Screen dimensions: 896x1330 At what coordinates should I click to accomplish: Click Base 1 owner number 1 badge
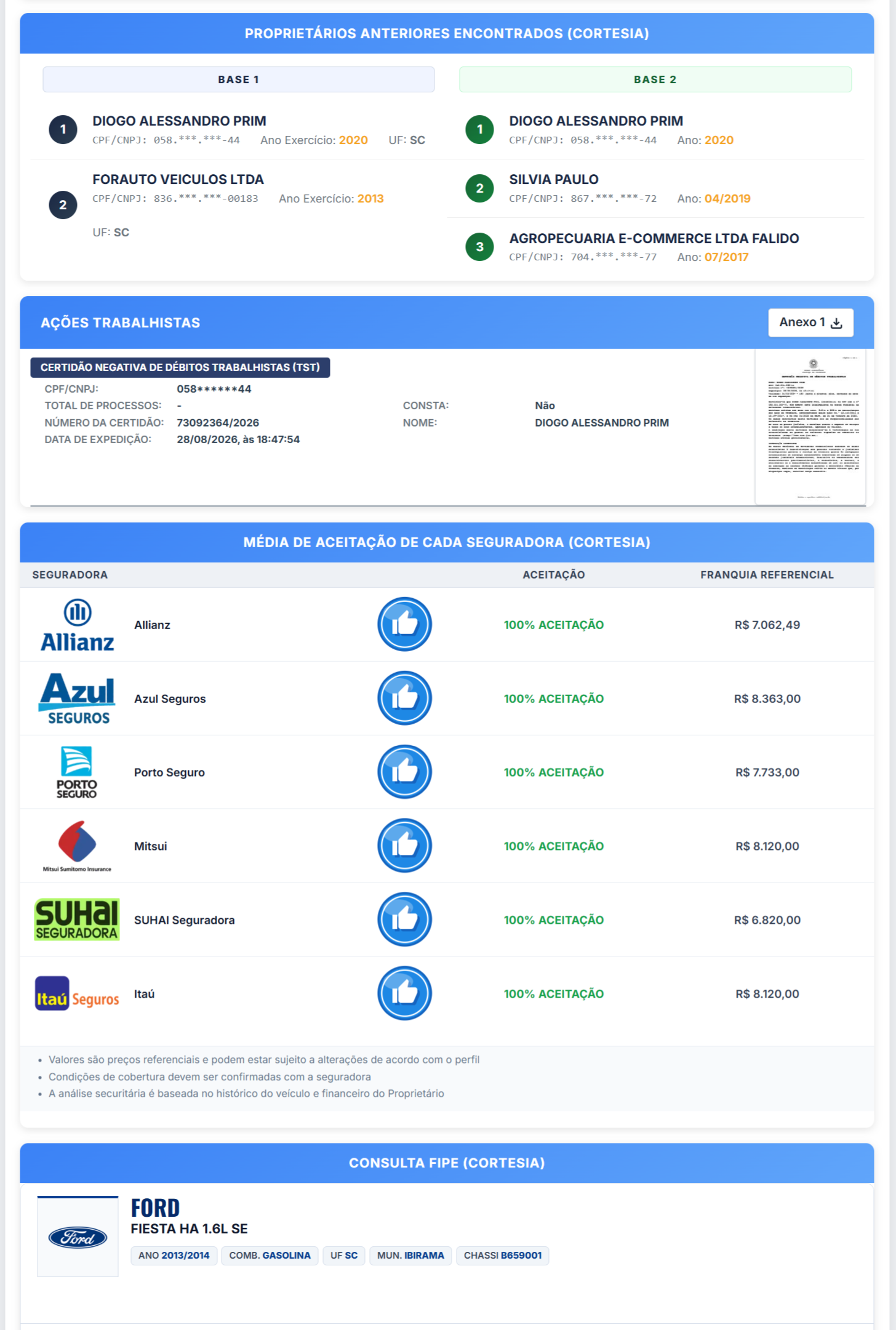(63, 130)
